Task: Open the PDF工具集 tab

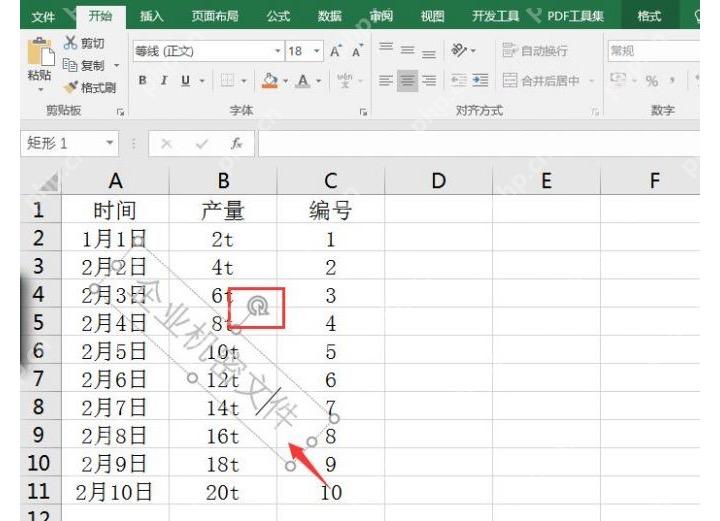Action: point(575,17)
